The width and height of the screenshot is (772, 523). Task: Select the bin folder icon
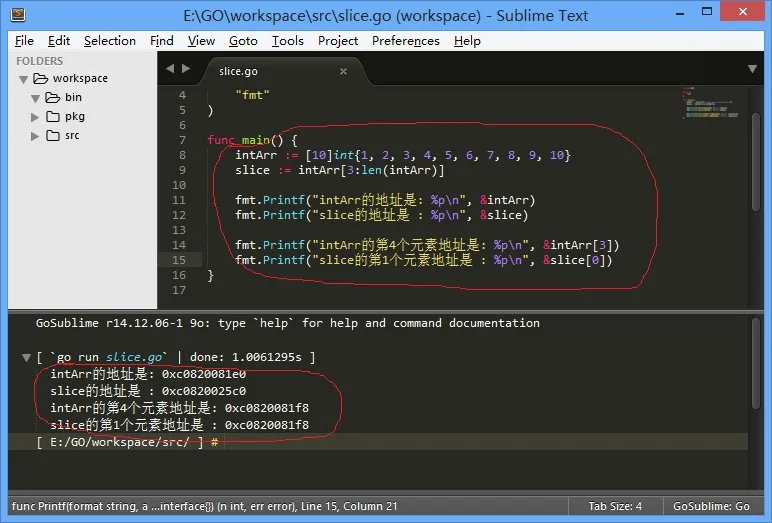[x=53, y=98]
